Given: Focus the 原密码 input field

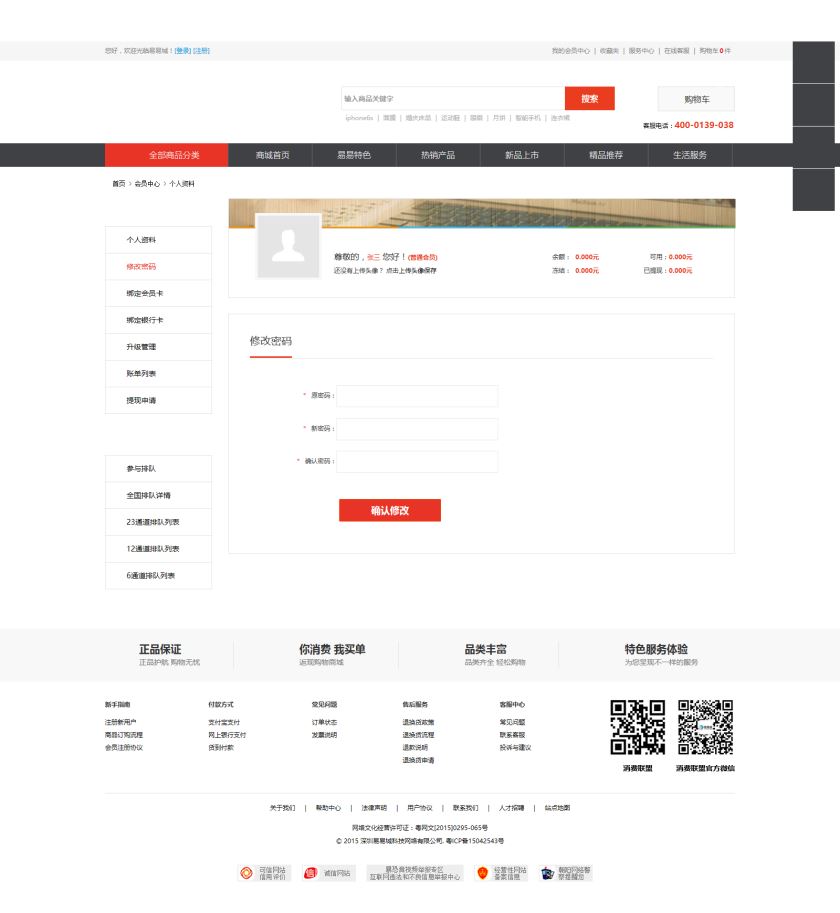Looking at the screenshot, I should [417, 396].
